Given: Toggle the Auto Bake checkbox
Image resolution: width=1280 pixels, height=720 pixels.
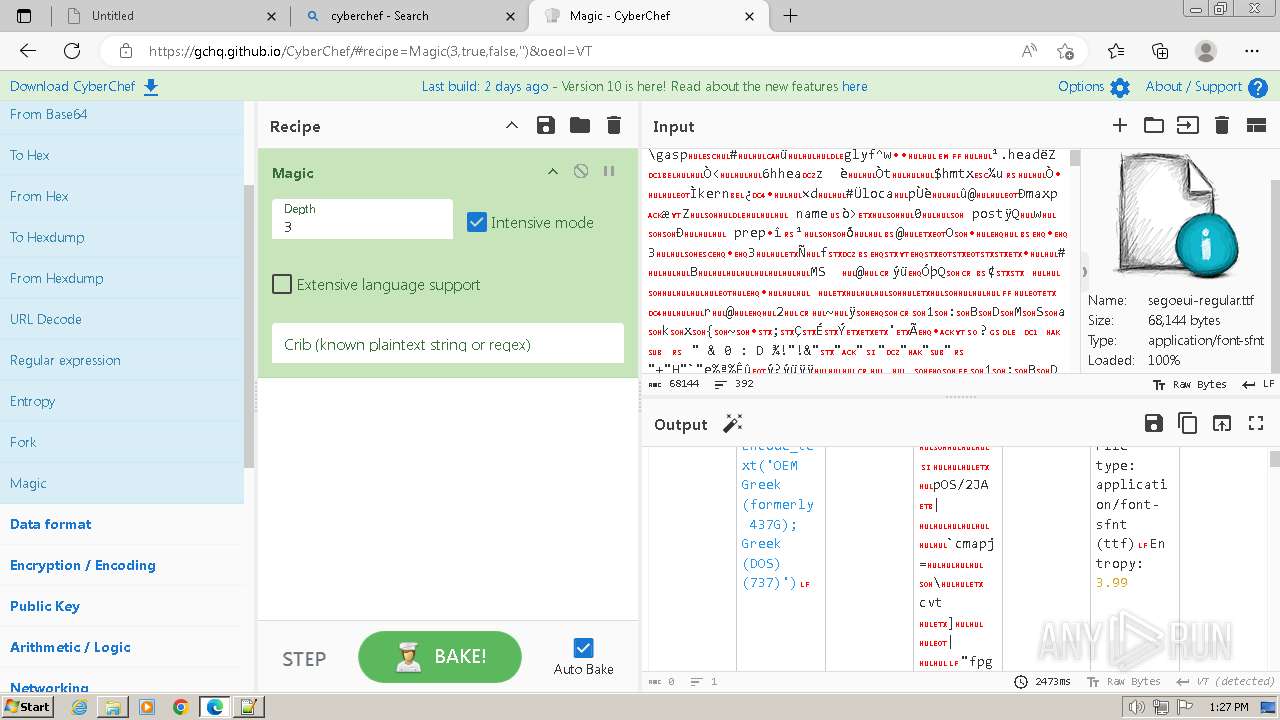Looking at the screenshot, I should (584, 648).
